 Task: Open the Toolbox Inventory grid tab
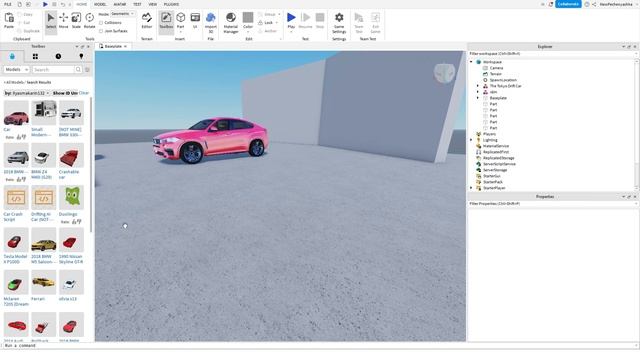point(35,56)
